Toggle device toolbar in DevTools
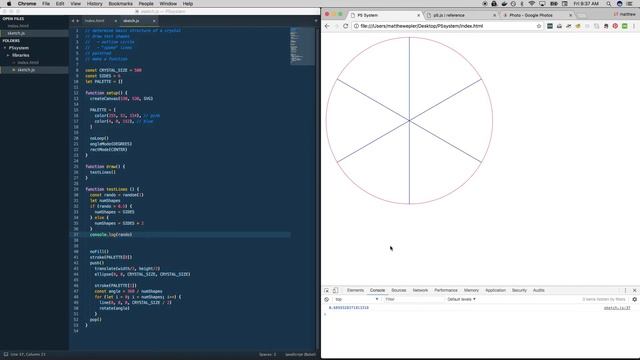The height and width of the screenshot is (360, 640). pos(335,290)
